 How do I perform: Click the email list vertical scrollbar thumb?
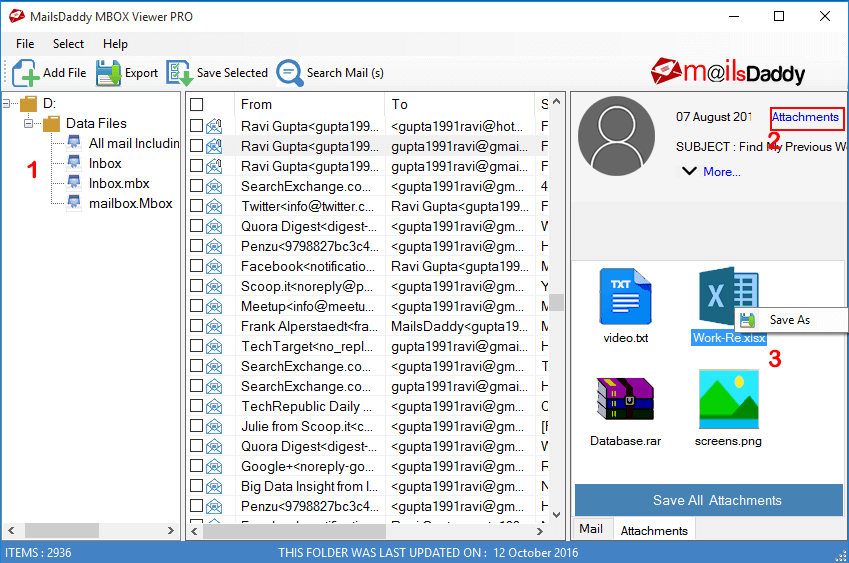[556, 303]
